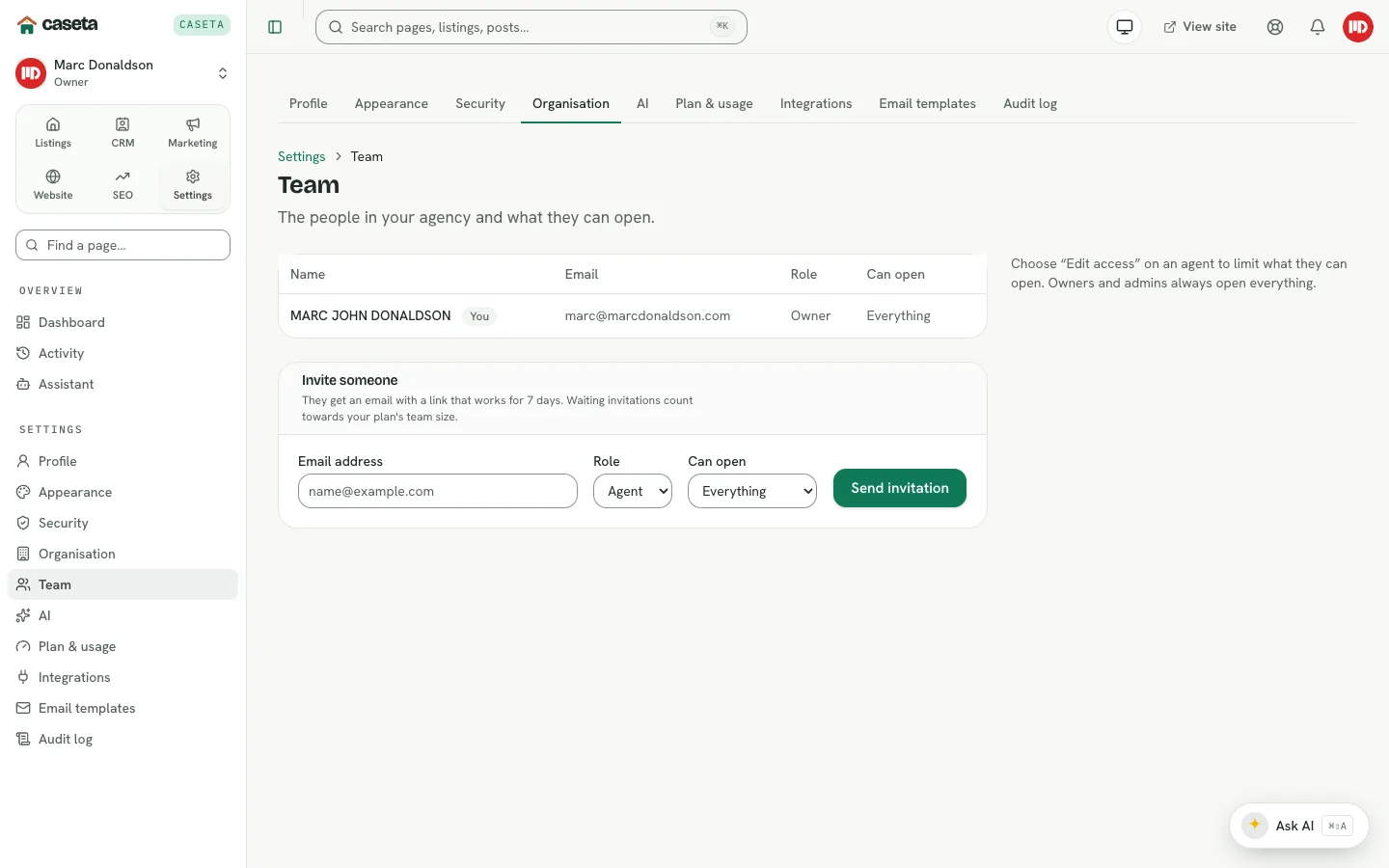Screen dimensions: 1389x868
Task: Toggle the sidebar collapse icon
Action: (x=275, y=27)
